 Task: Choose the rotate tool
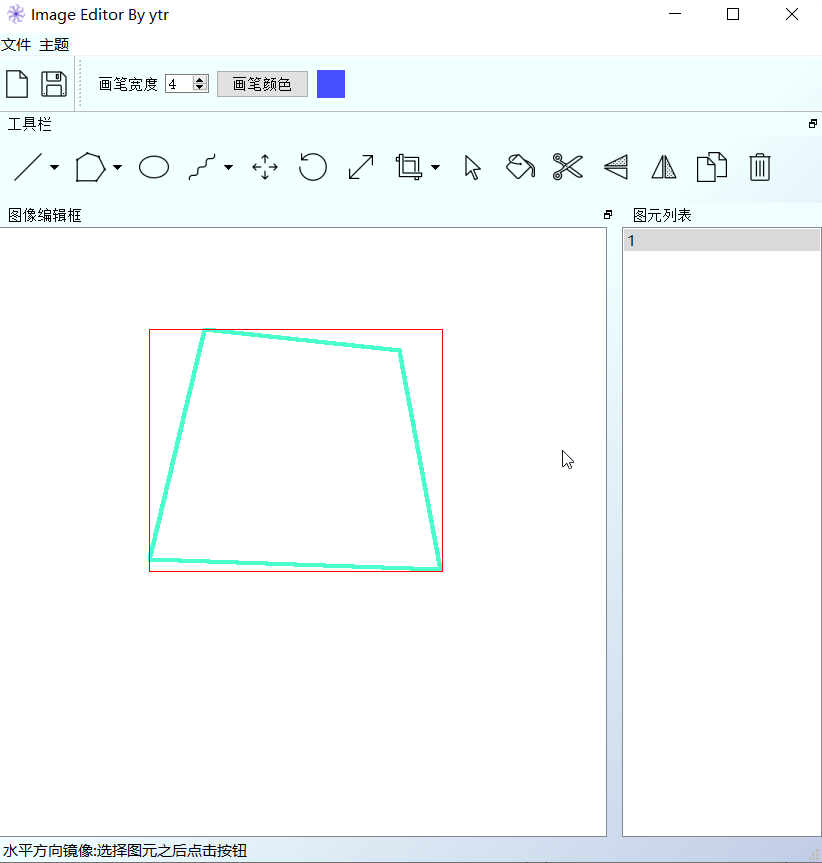[313, 167]
